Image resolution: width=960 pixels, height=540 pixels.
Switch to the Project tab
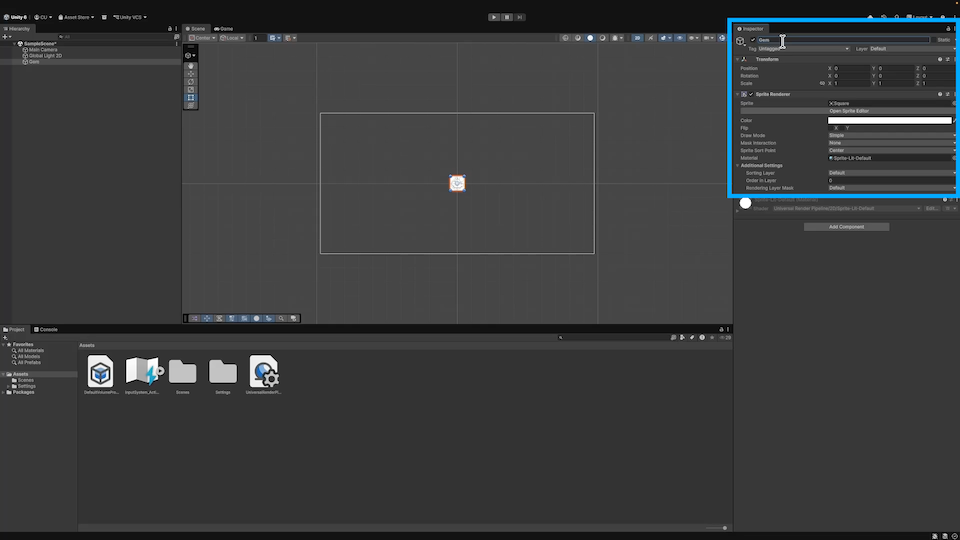[14, 329]
